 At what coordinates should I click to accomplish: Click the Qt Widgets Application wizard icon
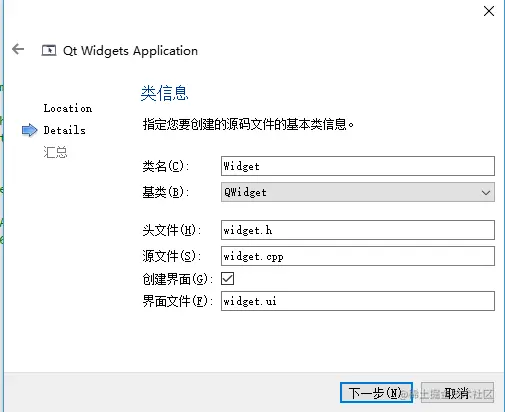[49, 50]
